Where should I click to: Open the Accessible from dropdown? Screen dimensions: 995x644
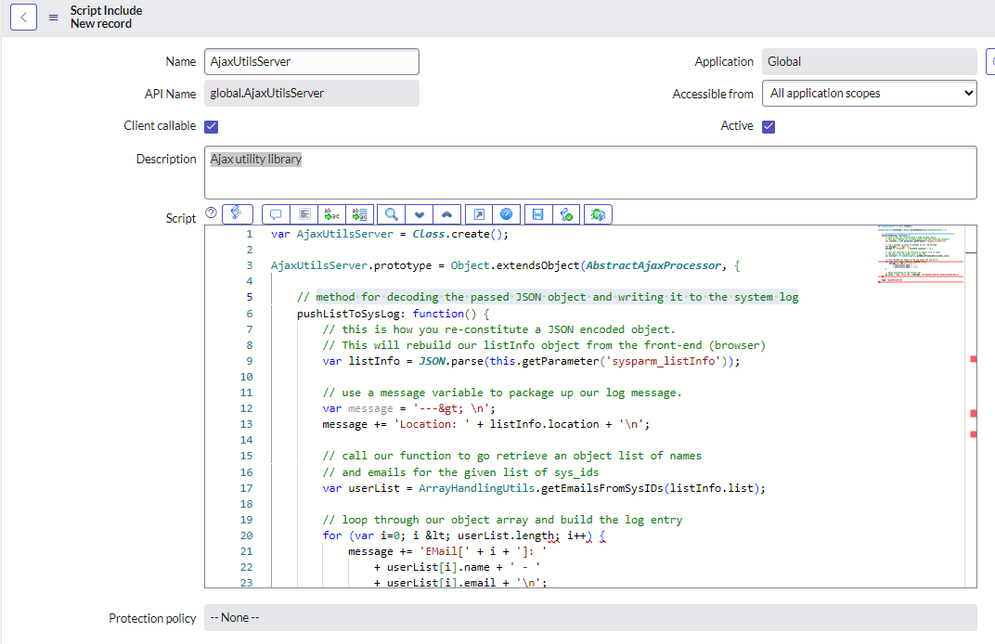pyautogui.click(x=869, y=93)
